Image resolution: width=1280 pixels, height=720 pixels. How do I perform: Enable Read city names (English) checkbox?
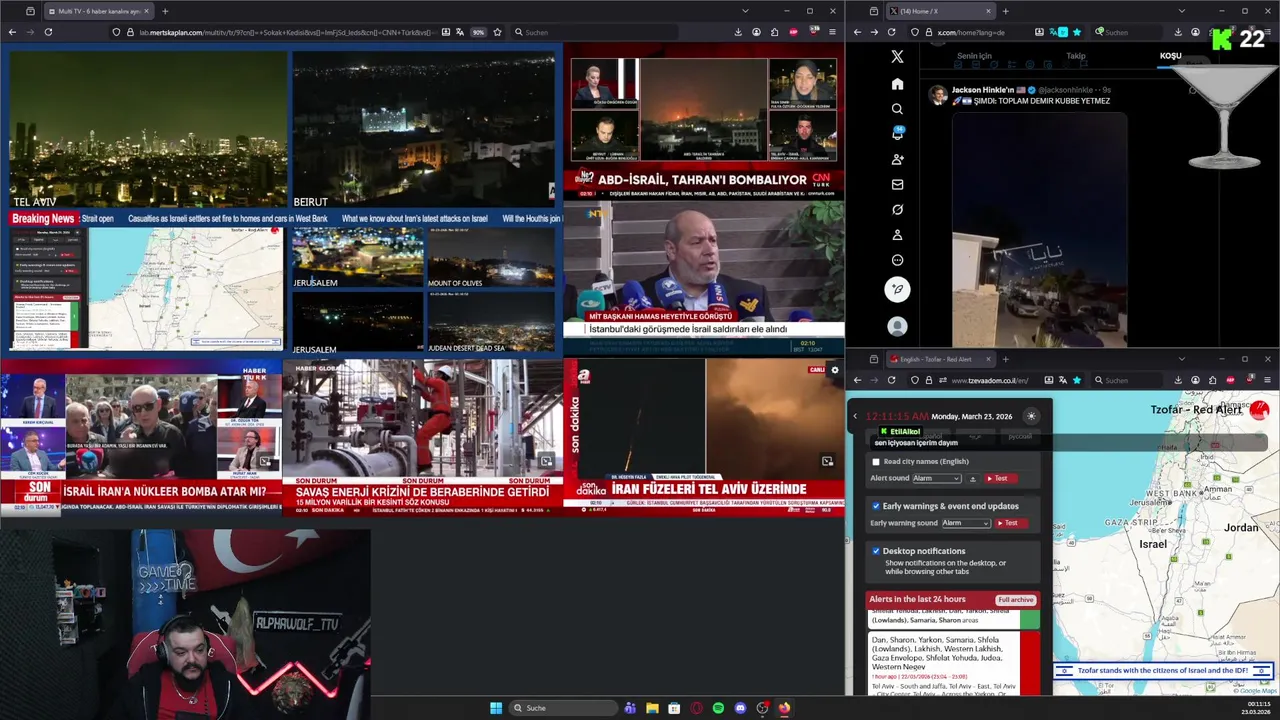[876, 462]
